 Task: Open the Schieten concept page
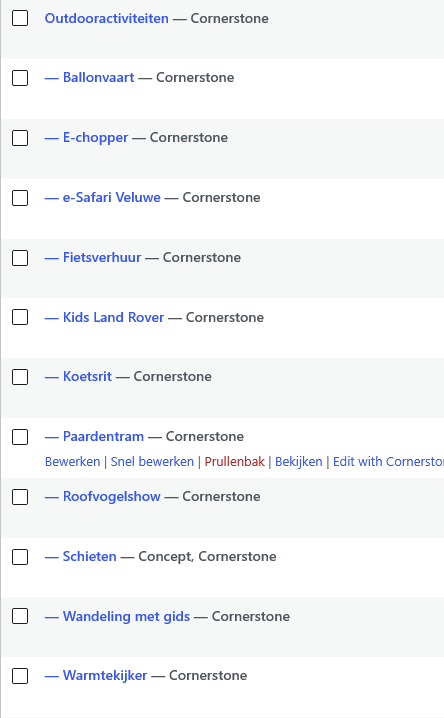(89, 556)
